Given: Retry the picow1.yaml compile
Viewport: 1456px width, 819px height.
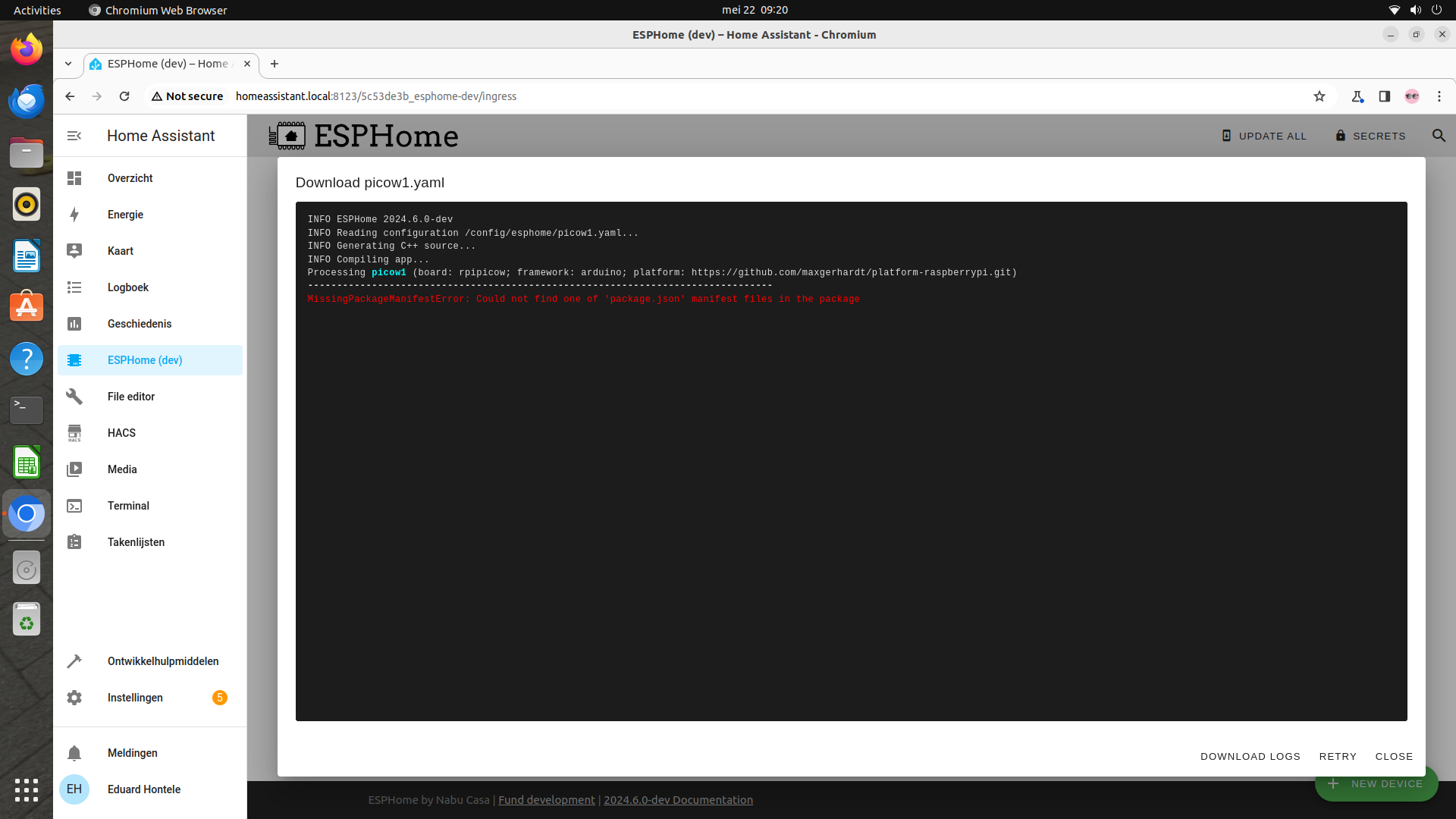Looking at the screenshot, I should click(x=1338, y=757).
